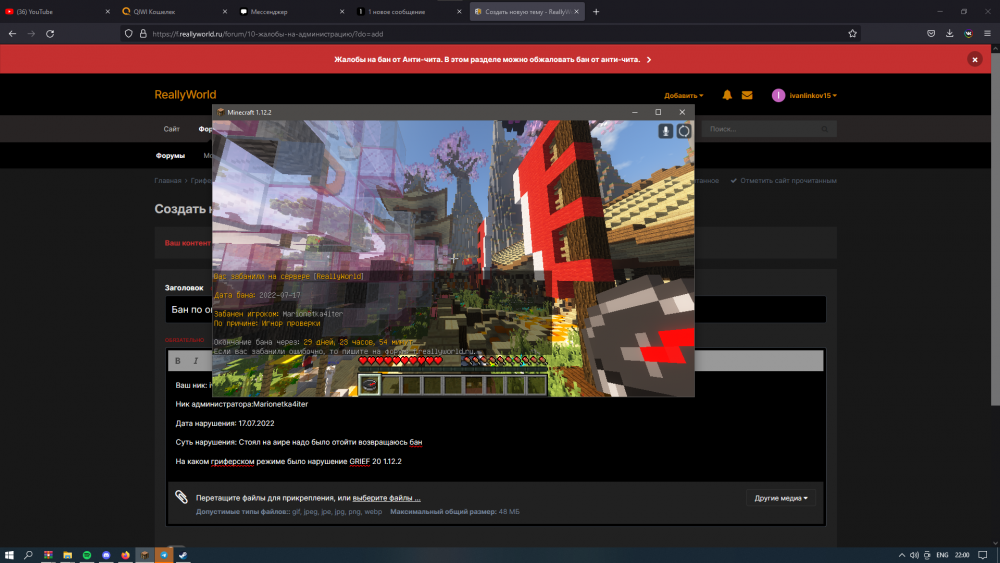1000x563 pixels.
Task: Click the Дата нарушения line in editor
Action: click(x=225, y=423)
